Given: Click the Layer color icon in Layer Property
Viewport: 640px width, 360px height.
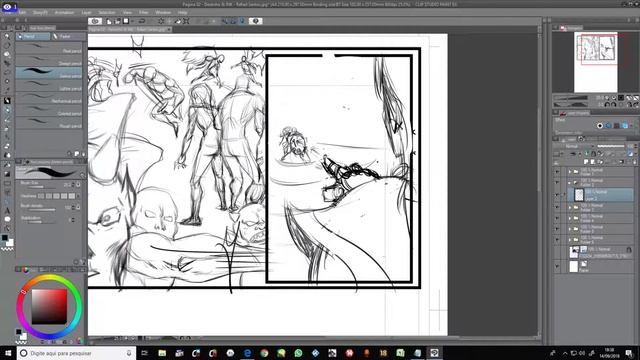Looking at the screenshot, I should [624, 126].
